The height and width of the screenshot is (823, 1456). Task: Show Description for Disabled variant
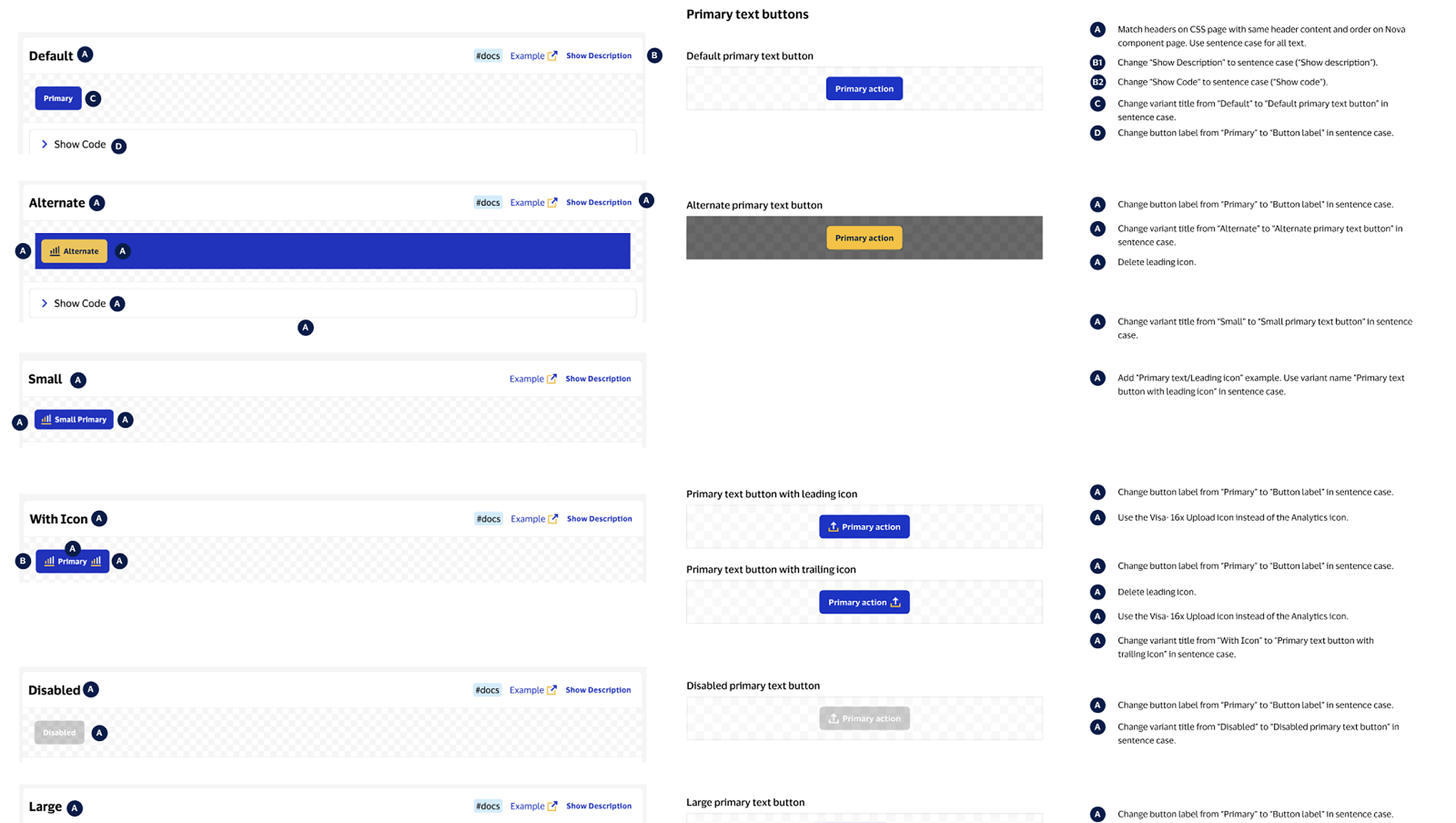tap(598, 691)
